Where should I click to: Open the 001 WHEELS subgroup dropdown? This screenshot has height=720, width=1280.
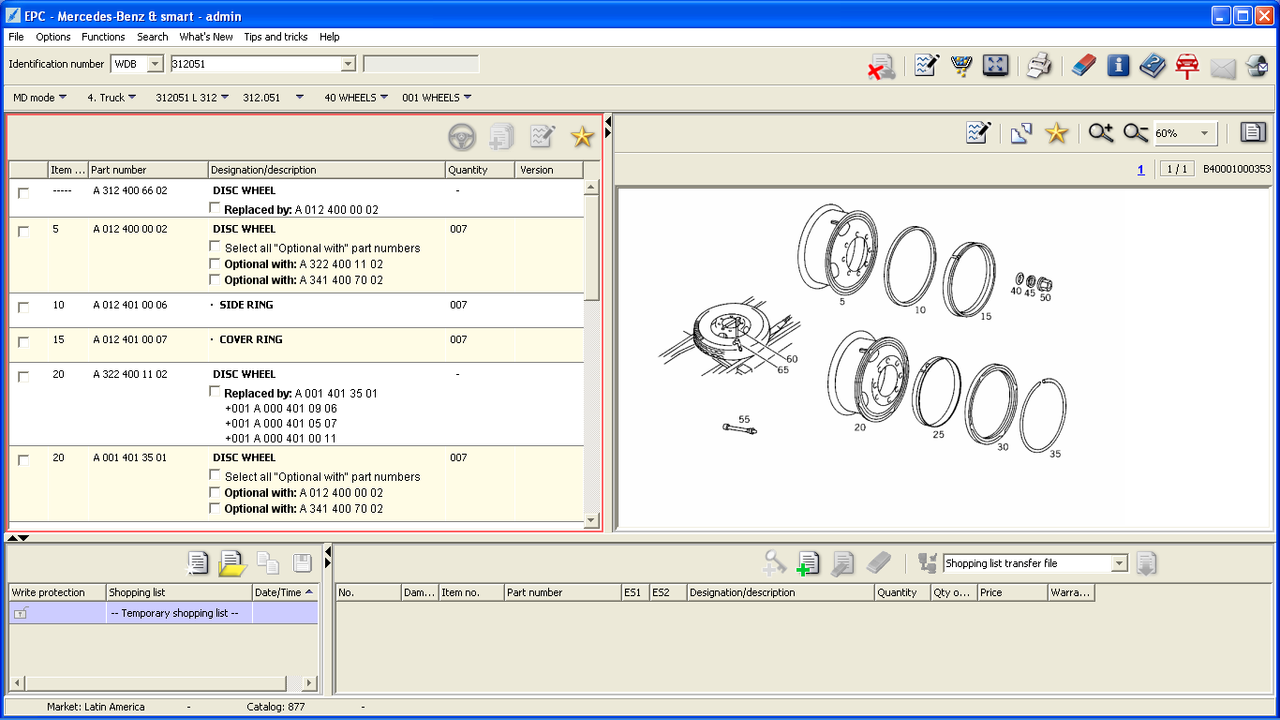point(437,98)
